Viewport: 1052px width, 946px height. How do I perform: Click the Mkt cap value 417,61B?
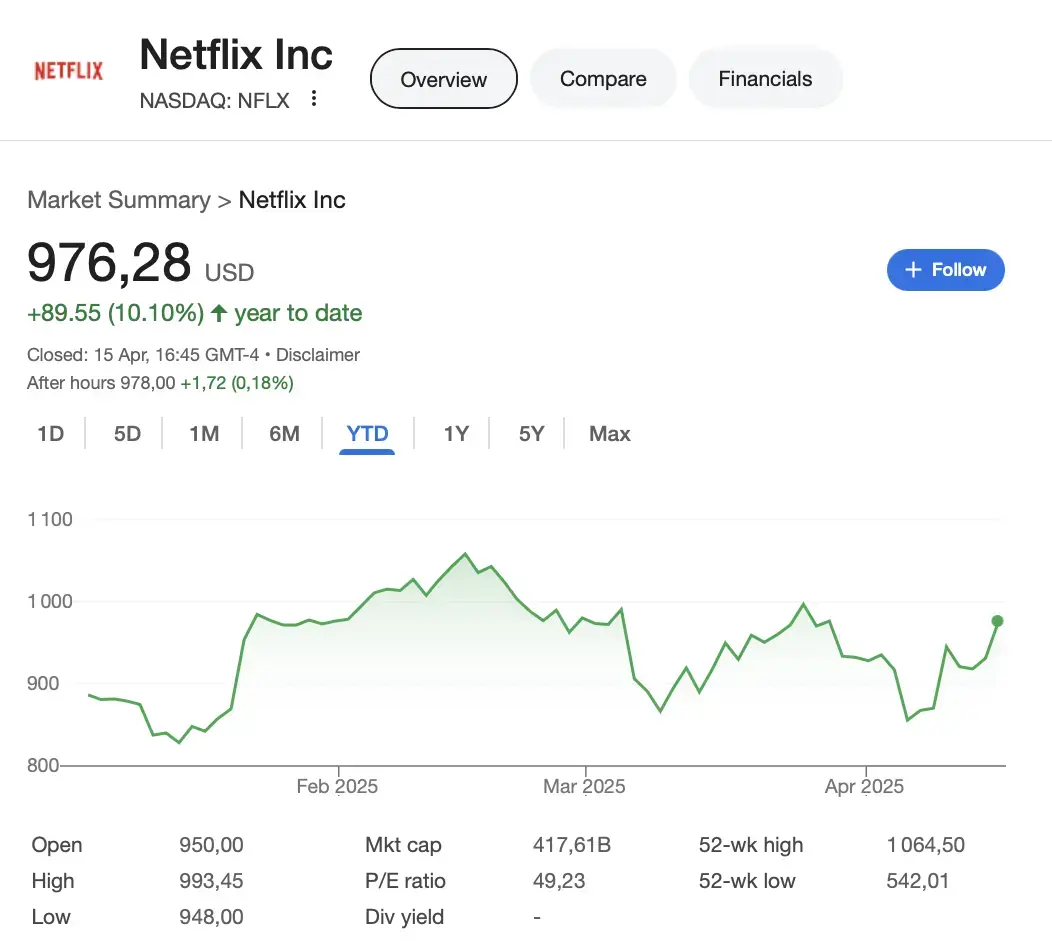coord(572,845)
